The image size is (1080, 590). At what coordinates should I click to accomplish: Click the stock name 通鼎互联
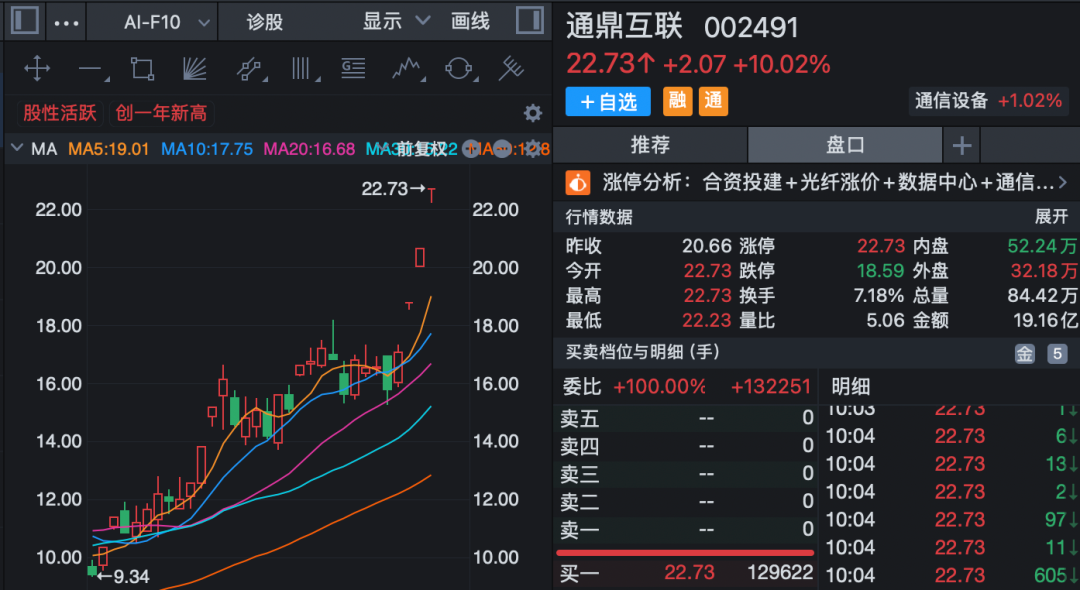click(x=624, y=26)
